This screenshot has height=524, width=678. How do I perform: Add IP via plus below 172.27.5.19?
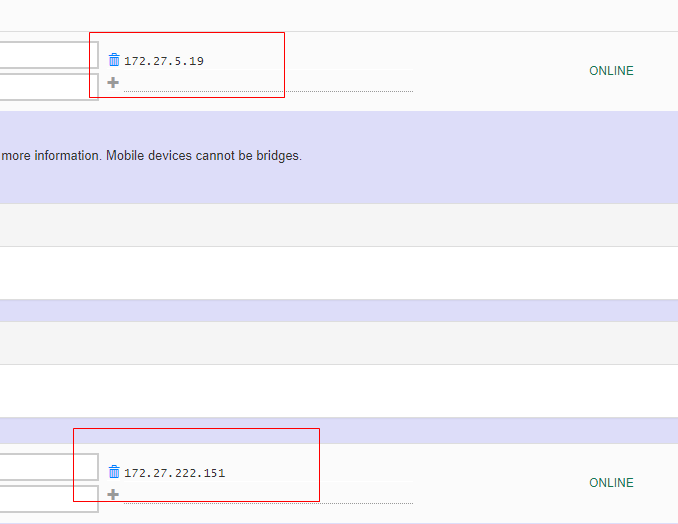[x=113, y=83]
